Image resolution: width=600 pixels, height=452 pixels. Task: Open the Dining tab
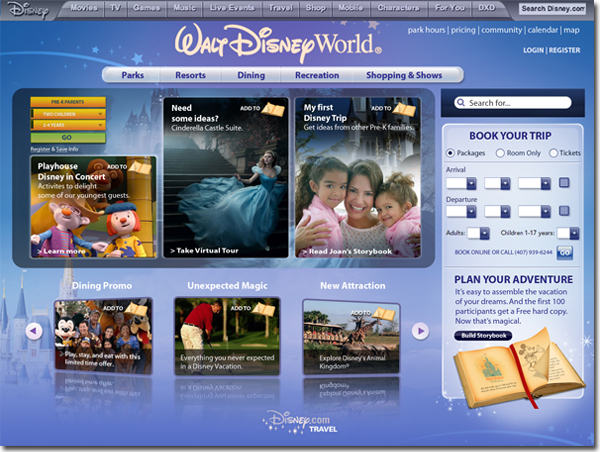(x=251, y=75)
